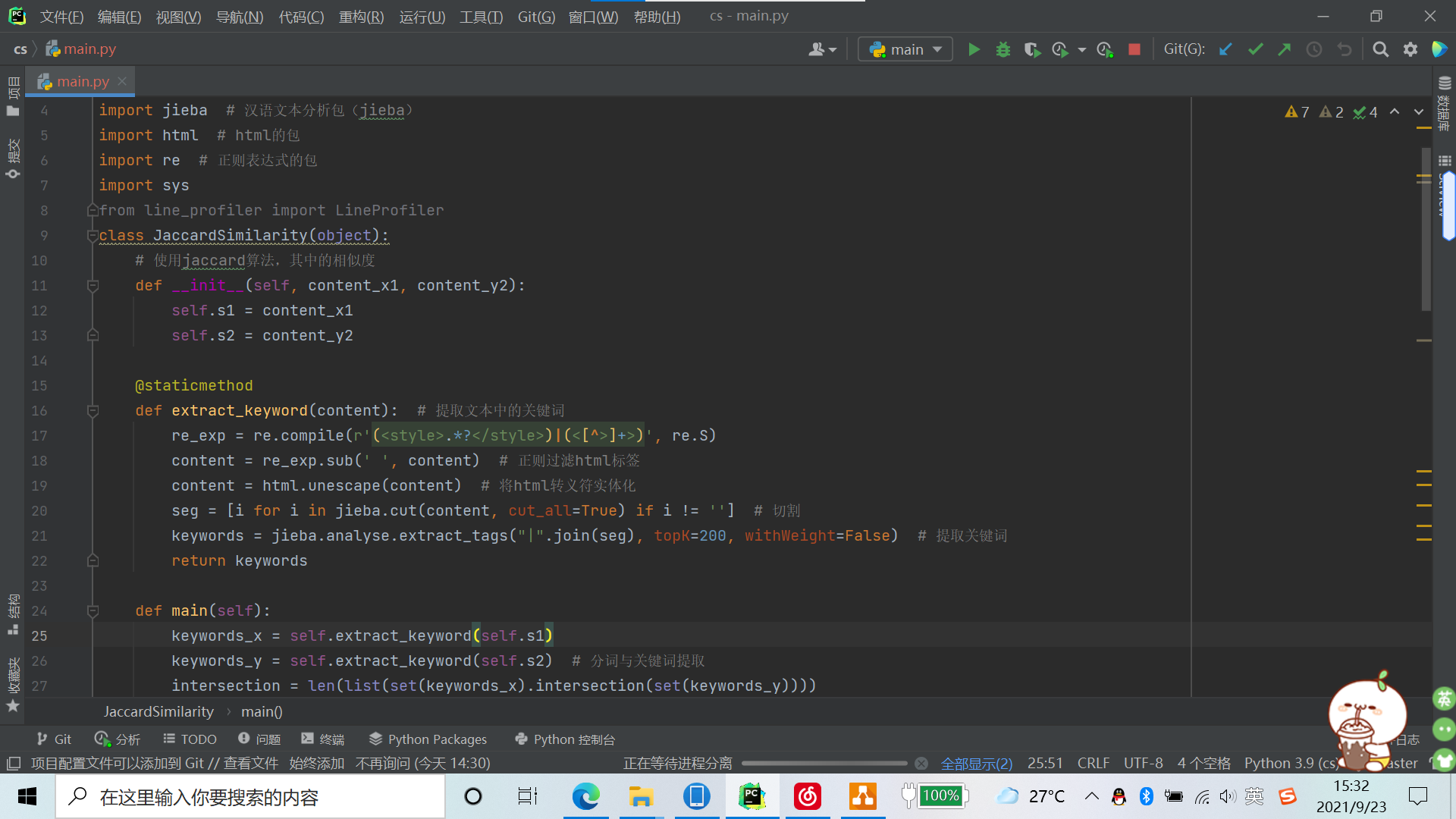Viewport: 1456px width, 819px height.
Task: Open IDE settings gear icon
Action: (x=1410, y=49)
